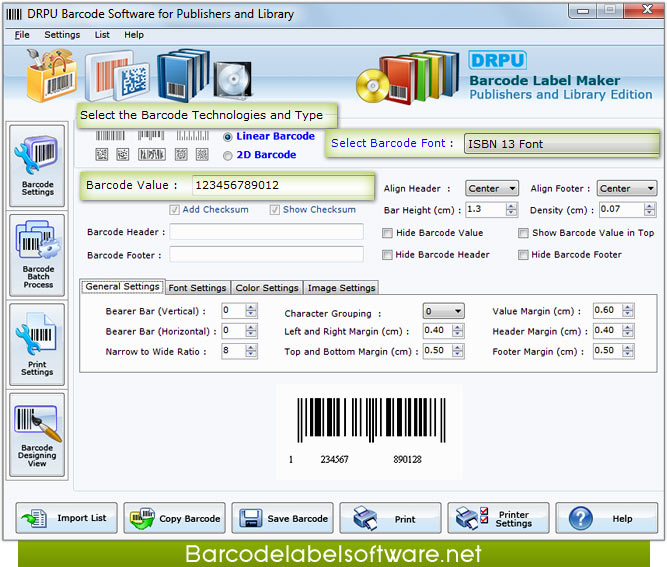
Task: Adjust Header Margin stepper
Action: pyautogui.click(x=627, y=331)
